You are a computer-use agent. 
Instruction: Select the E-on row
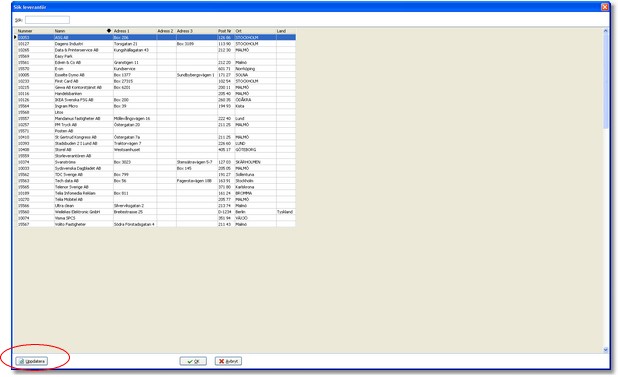coord(156,69)
